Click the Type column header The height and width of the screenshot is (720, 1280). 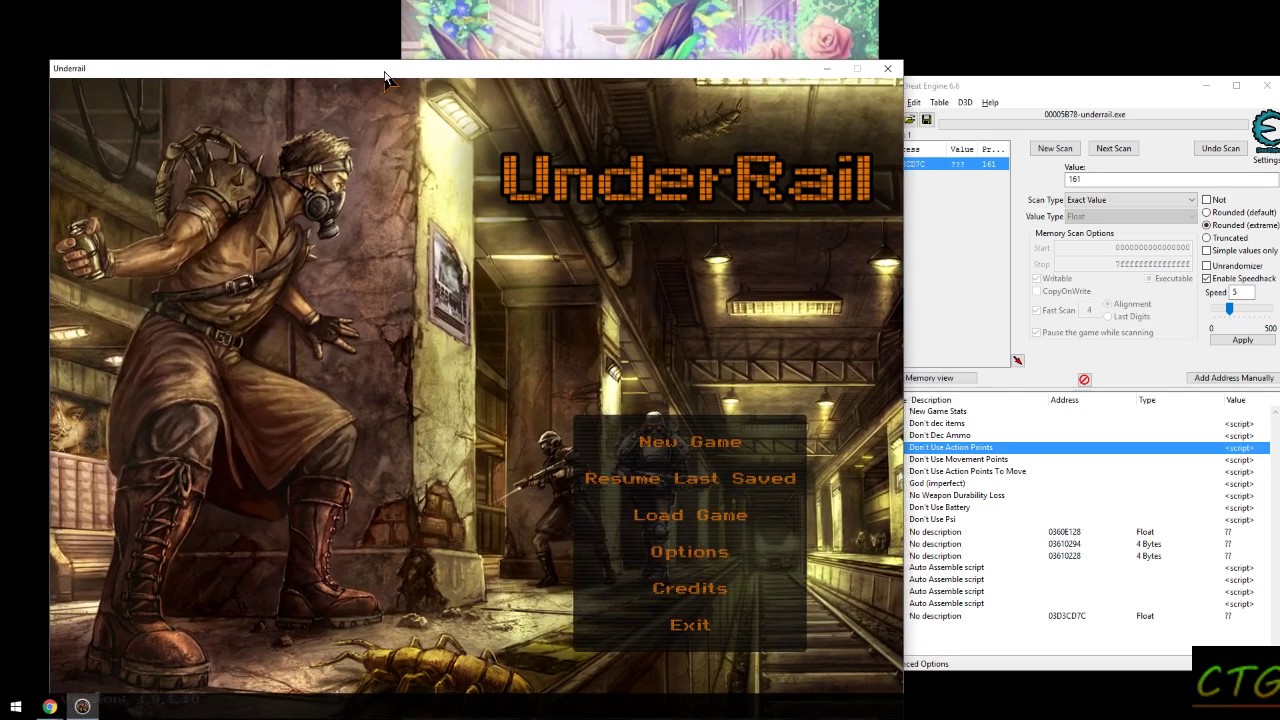click(1147, 400)
